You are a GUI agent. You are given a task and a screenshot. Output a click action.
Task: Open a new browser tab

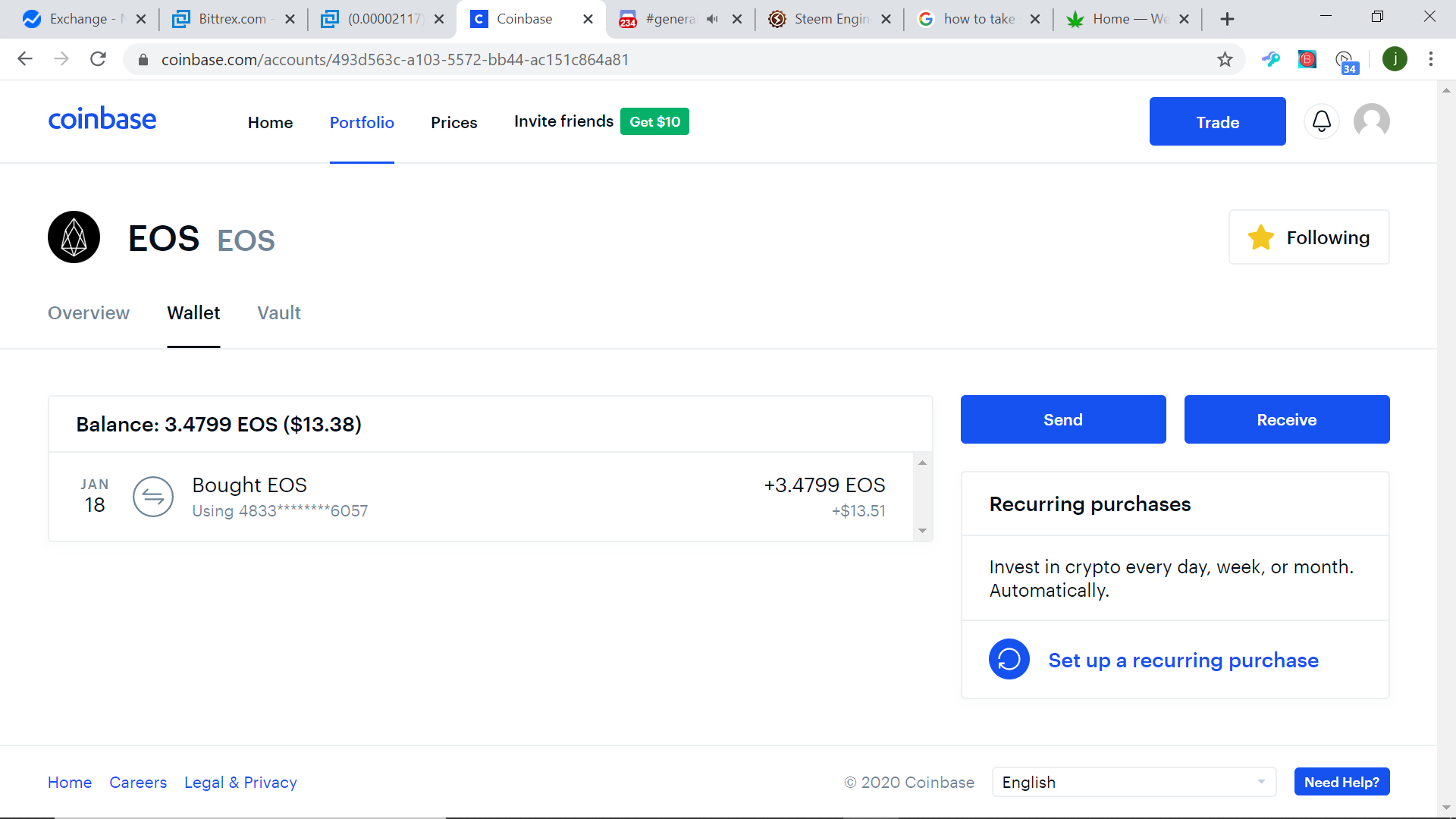[1227, 19]
